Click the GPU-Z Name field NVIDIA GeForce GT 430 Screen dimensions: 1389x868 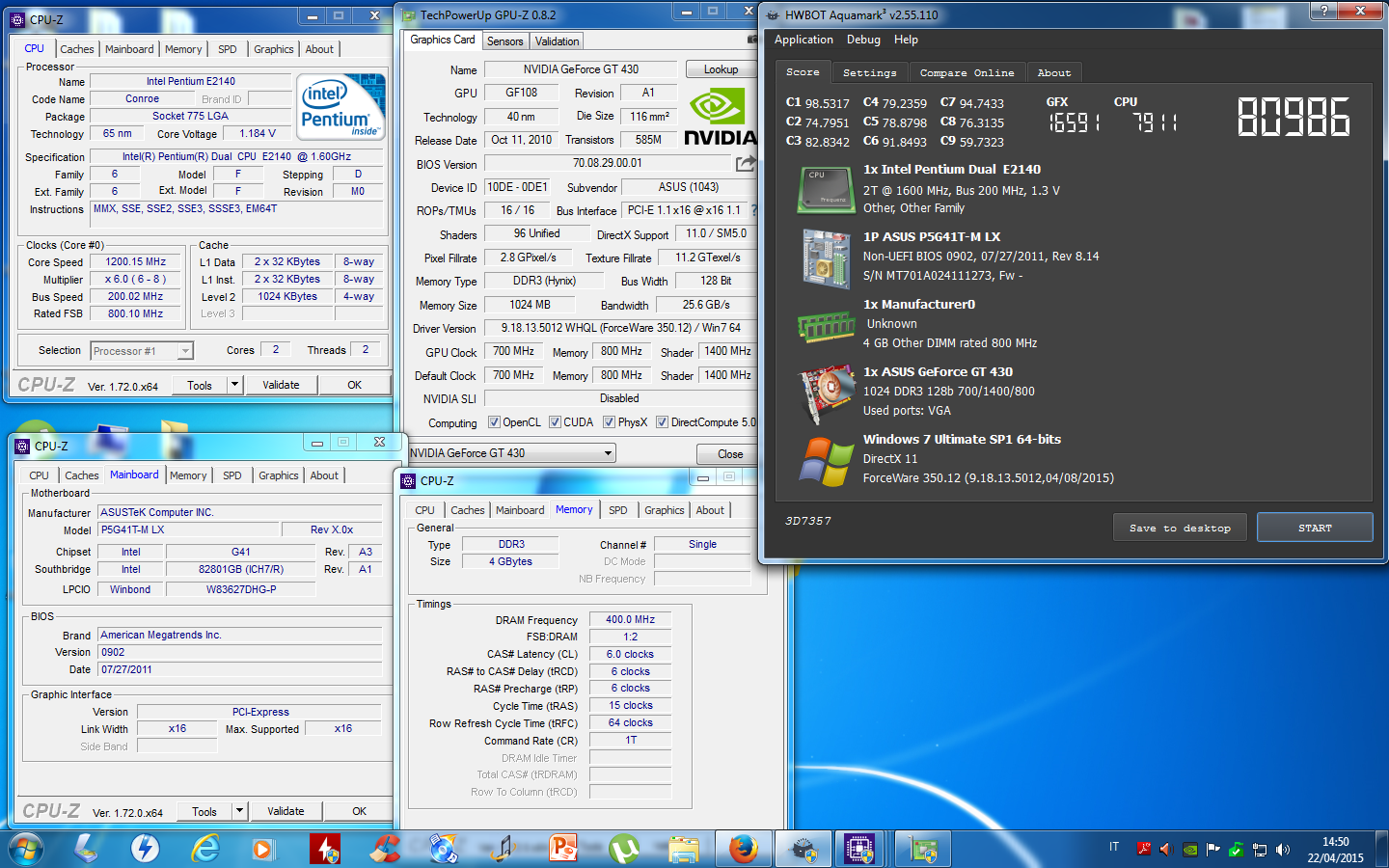(x=581, y=69)
